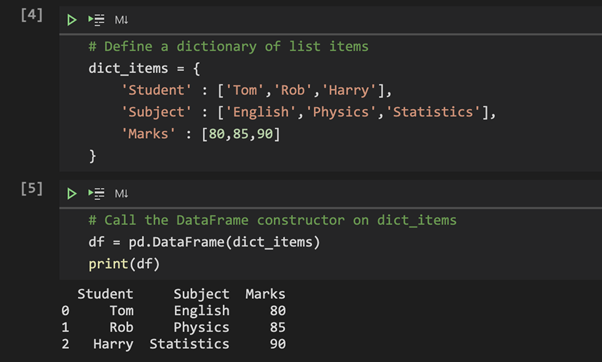Click the 'Subject' key in the dictionary
The image size is (602, 362).
point(156,112)
